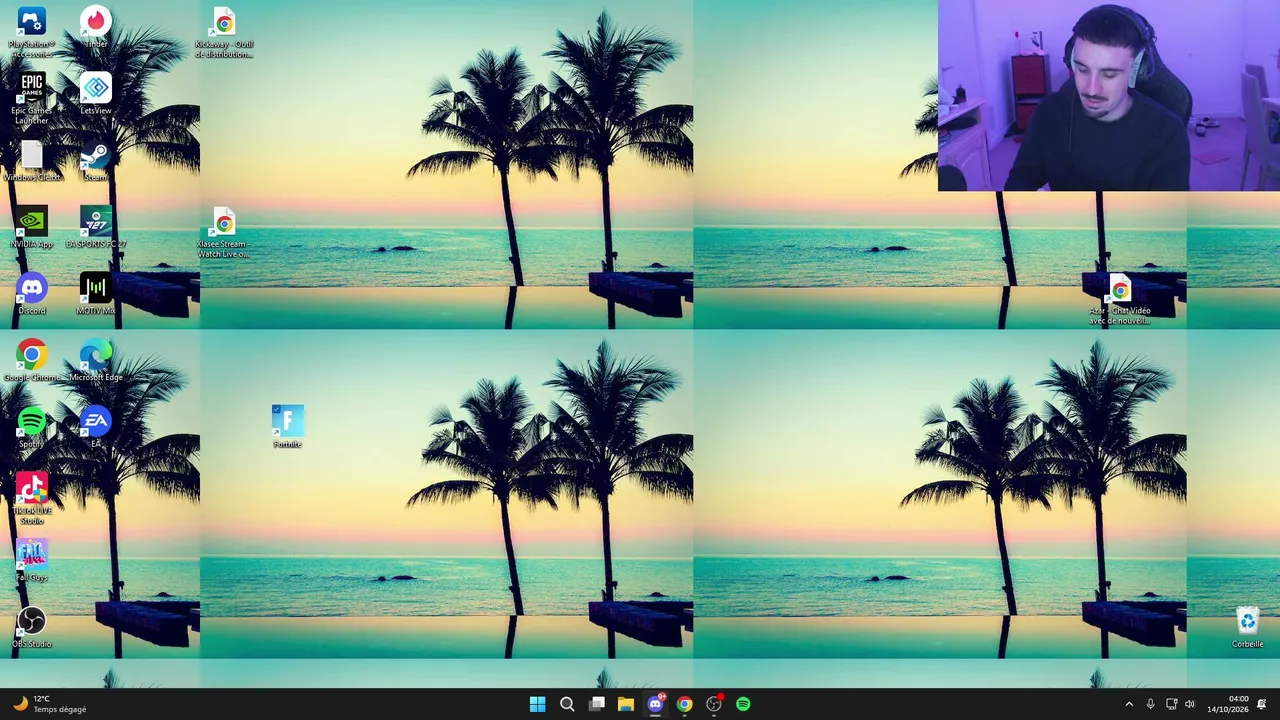Select the LetsView desktop icon

(x=96, y=93)
